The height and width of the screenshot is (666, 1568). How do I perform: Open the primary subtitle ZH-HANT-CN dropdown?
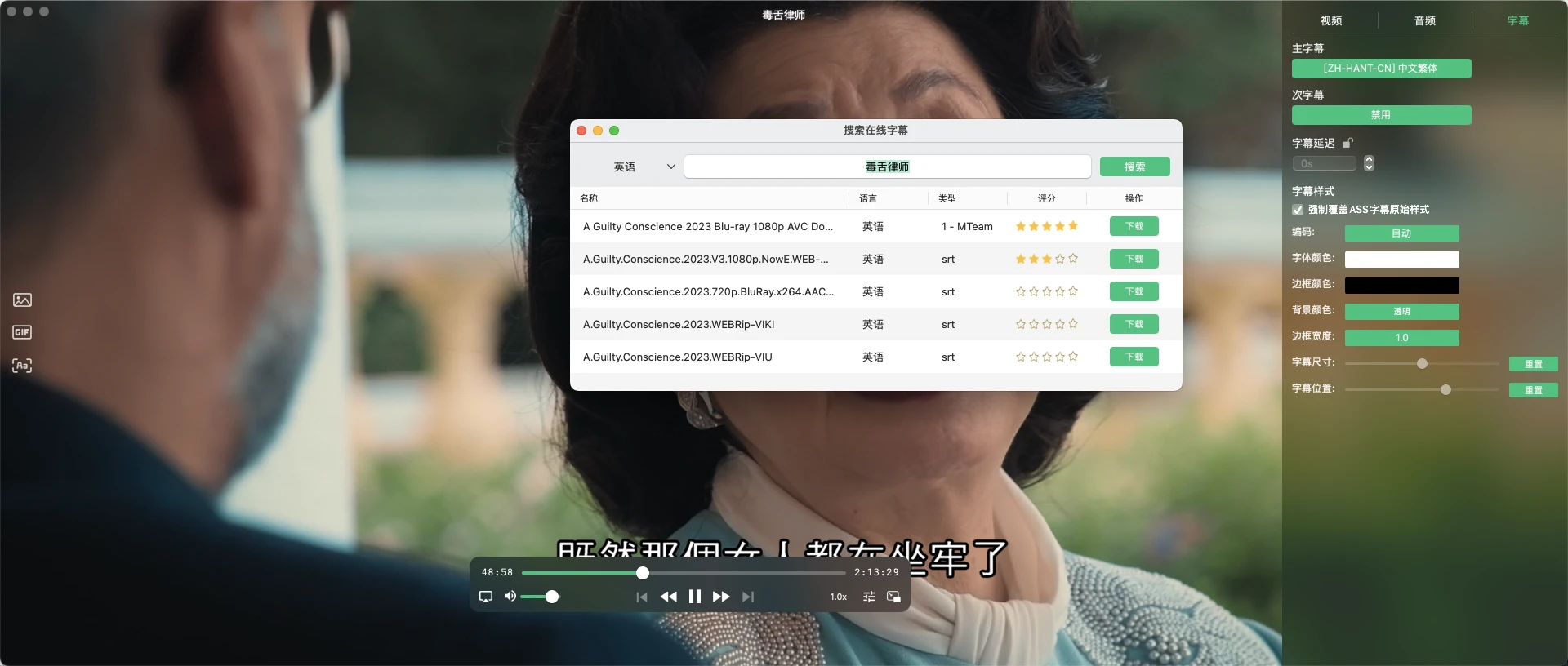(x=1382, y=69)
